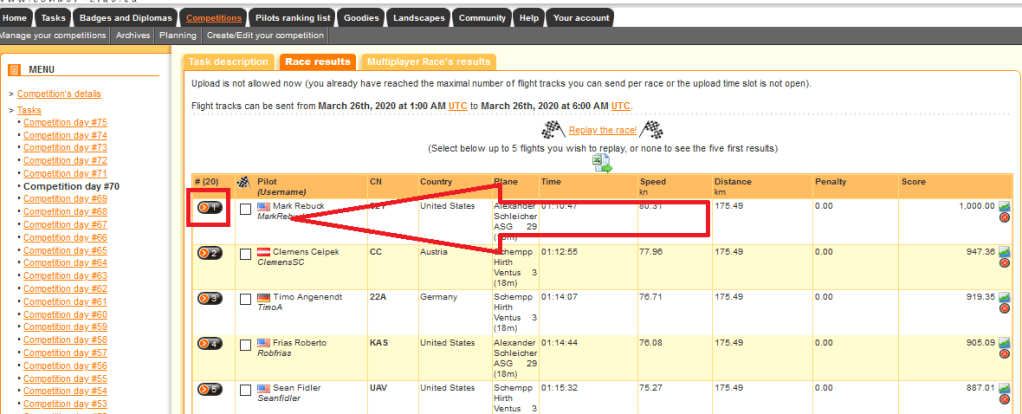Click the Replay the race! link
The height and width of the screenshot is (414, 1022).
[x=603, y=130]
